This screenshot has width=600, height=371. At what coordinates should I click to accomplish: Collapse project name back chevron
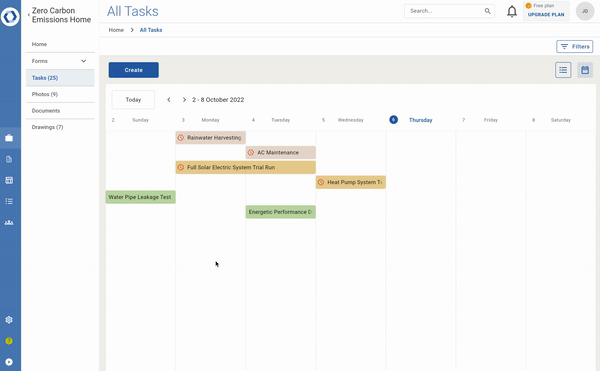(x=29, y=15)
